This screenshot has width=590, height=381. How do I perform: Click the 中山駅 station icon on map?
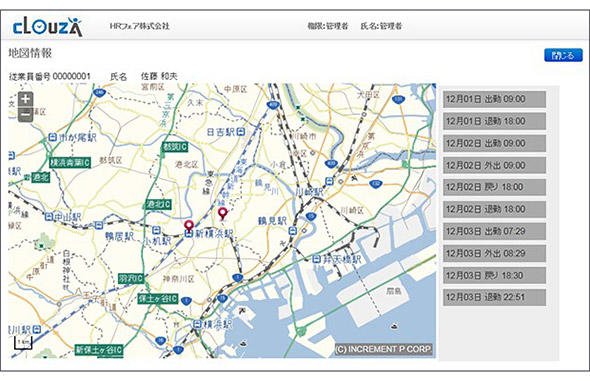click(49, 217)
